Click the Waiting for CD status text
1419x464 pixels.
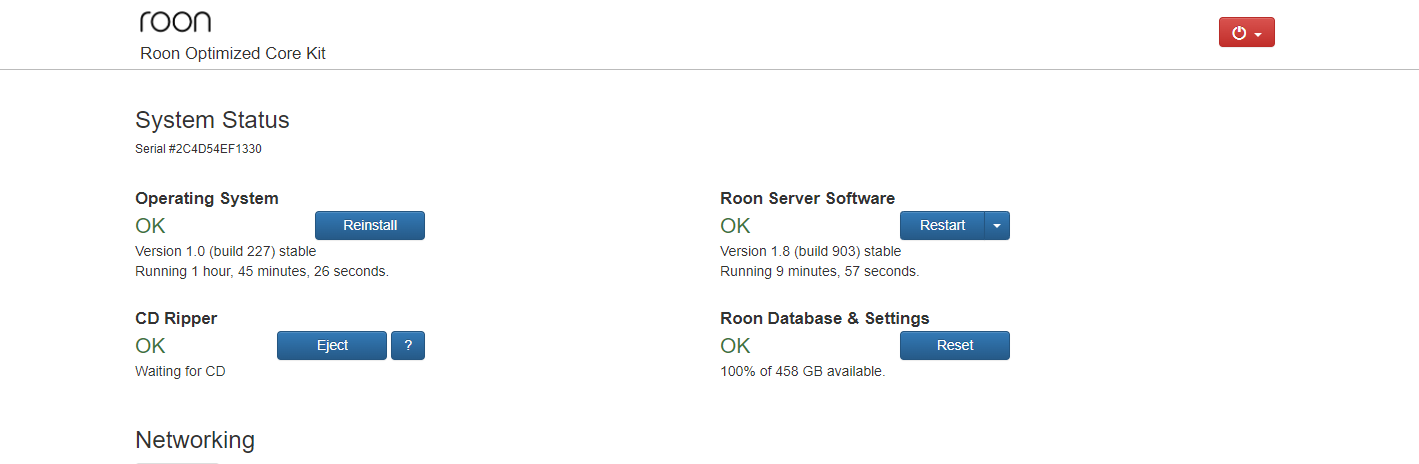[x=180, y=371]
